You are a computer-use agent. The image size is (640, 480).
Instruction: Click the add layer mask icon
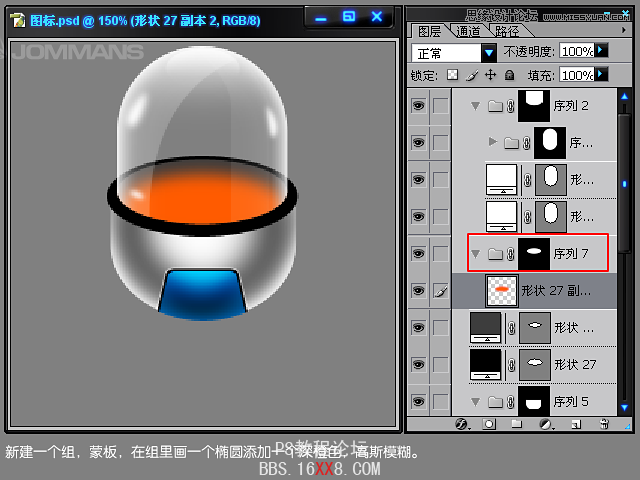tap(489, 424)
